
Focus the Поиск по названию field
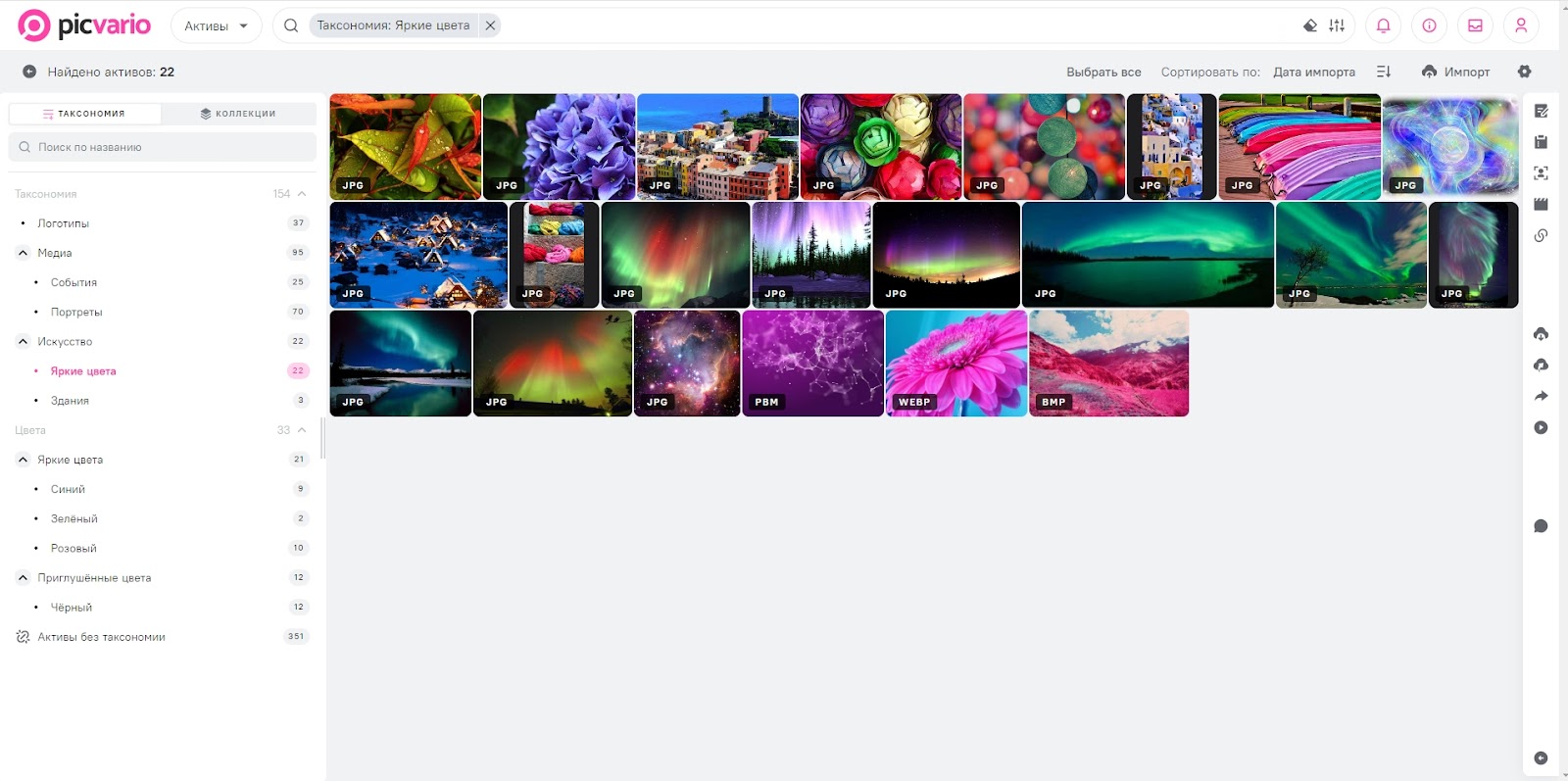click(163, 147)
